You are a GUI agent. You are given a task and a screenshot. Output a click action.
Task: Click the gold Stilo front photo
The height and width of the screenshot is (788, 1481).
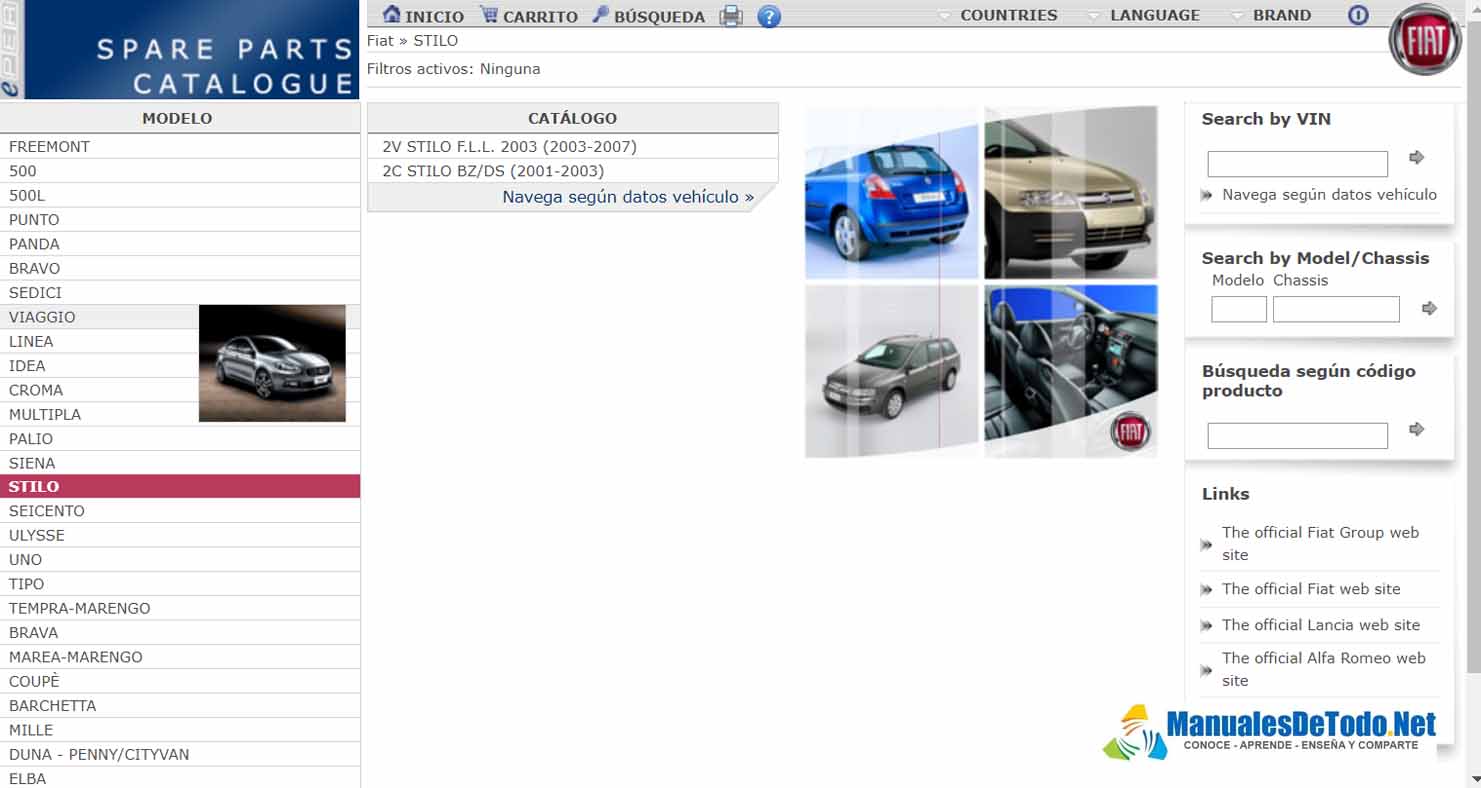(1071, 193)
